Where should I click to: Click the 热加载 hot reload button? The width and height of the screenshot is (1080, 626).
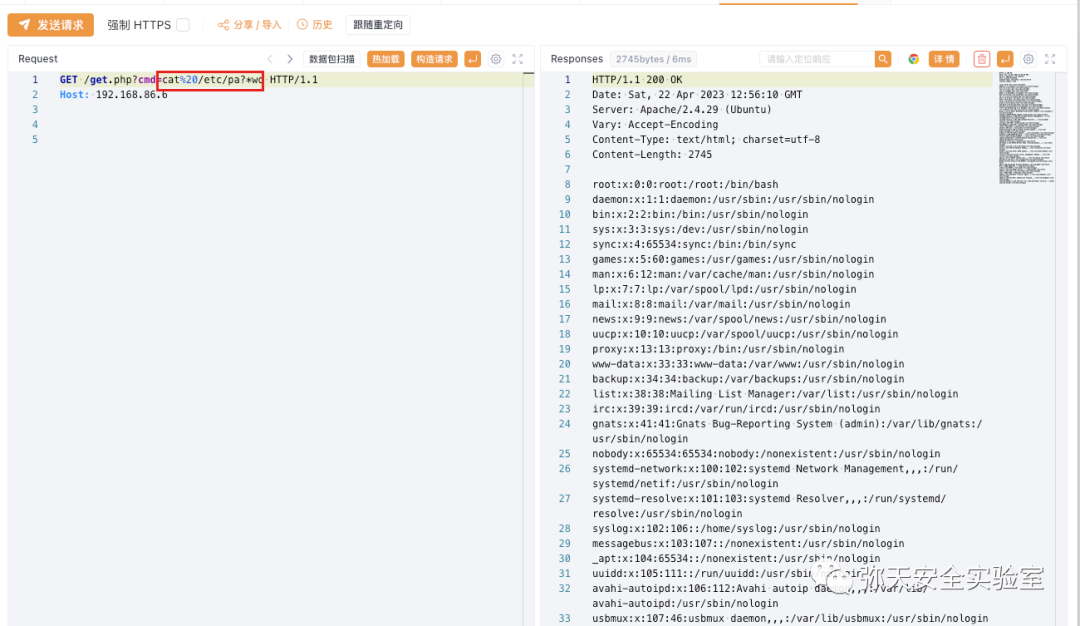tap(385, 59)
